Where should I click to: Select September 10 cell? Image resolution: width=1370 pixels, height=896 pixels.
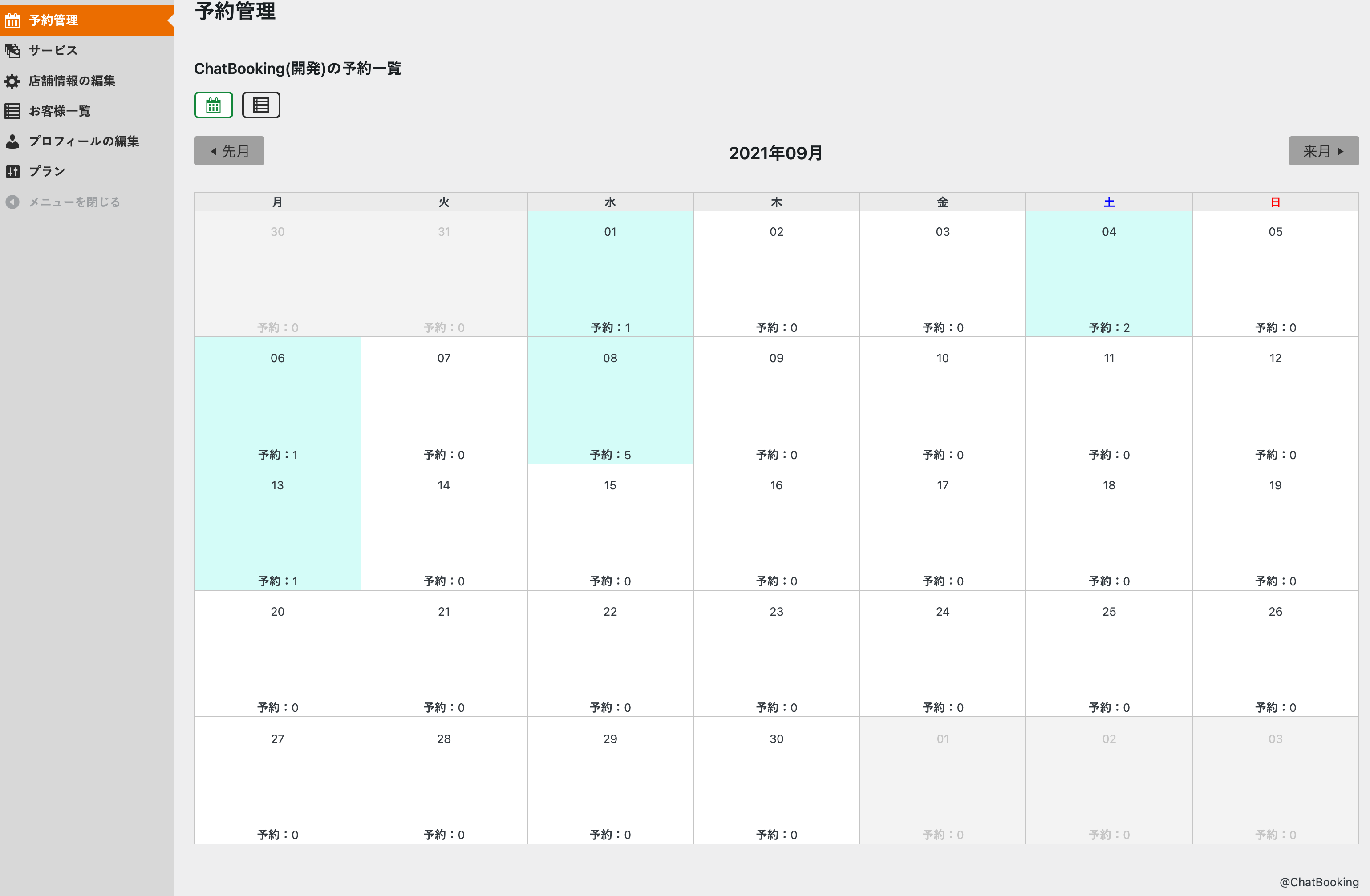tap(942, 400)
